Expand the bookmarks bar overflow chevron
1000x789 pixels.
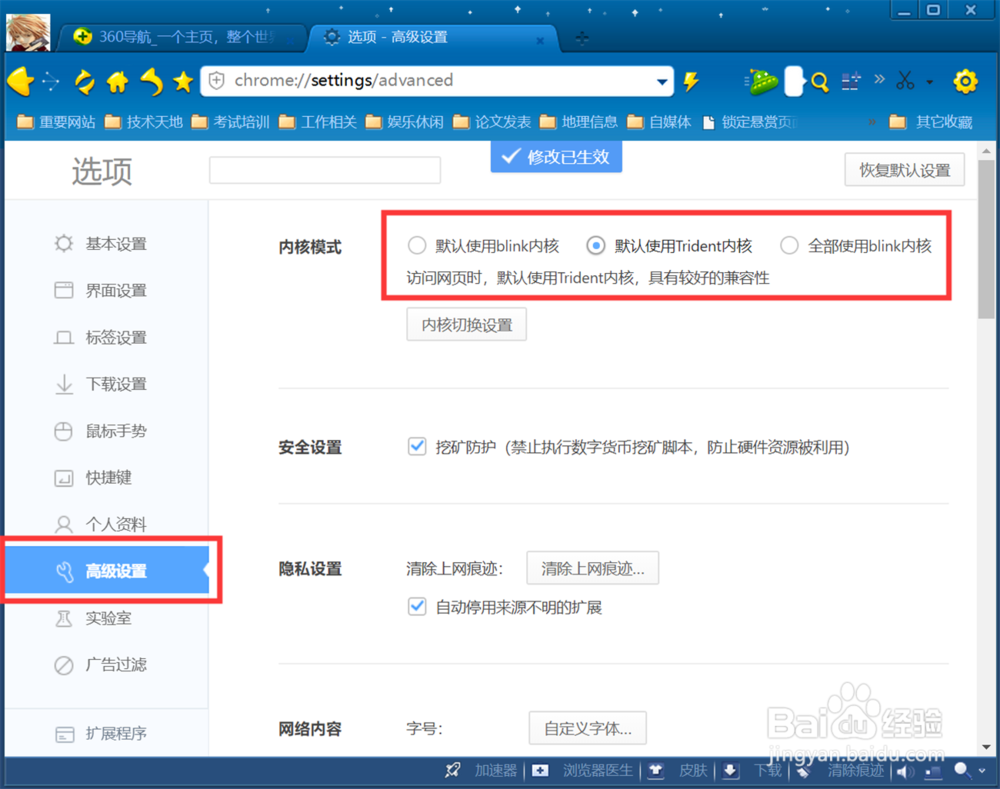[871, 121]
